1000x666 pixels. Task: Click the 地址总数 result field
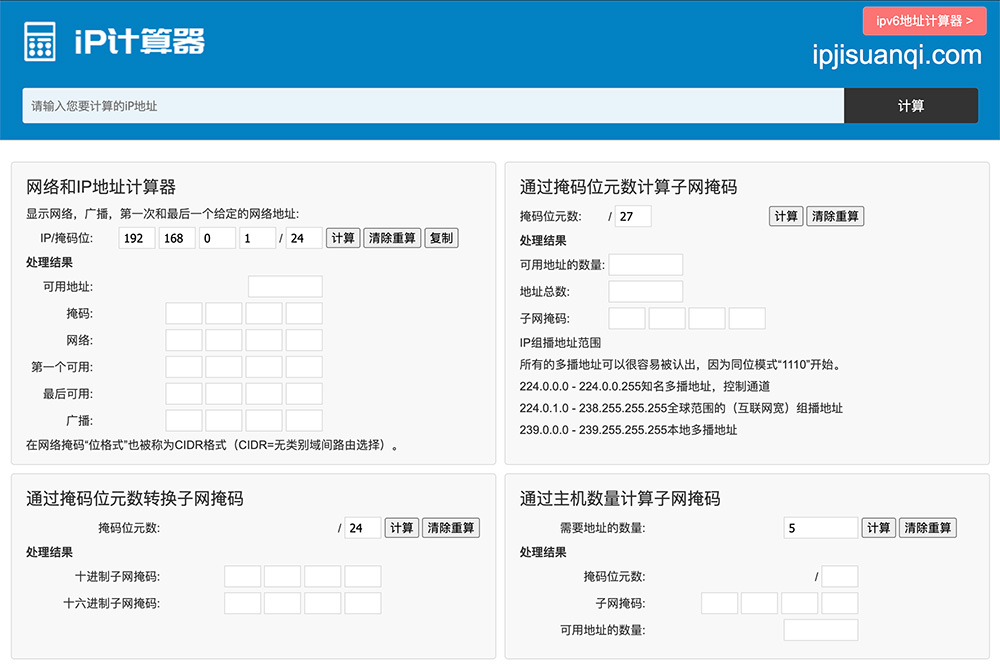(646, 292)
